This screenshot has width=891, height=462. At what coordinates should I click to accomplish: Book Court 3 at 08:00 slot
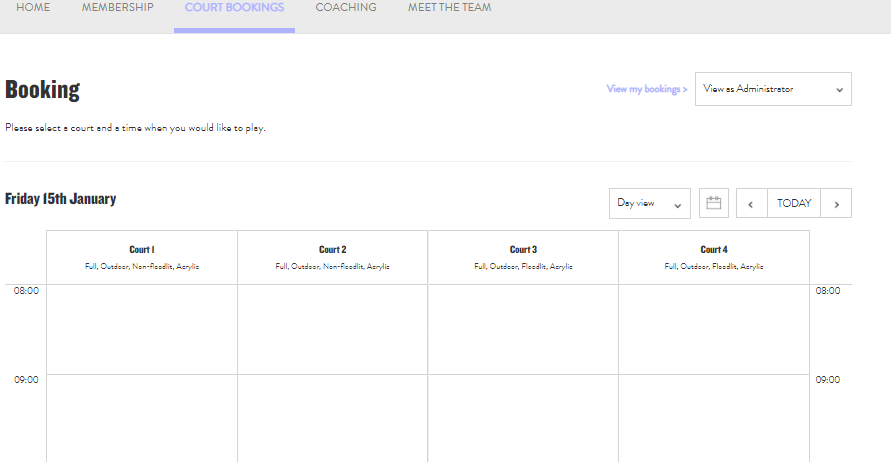pos(523,329)
